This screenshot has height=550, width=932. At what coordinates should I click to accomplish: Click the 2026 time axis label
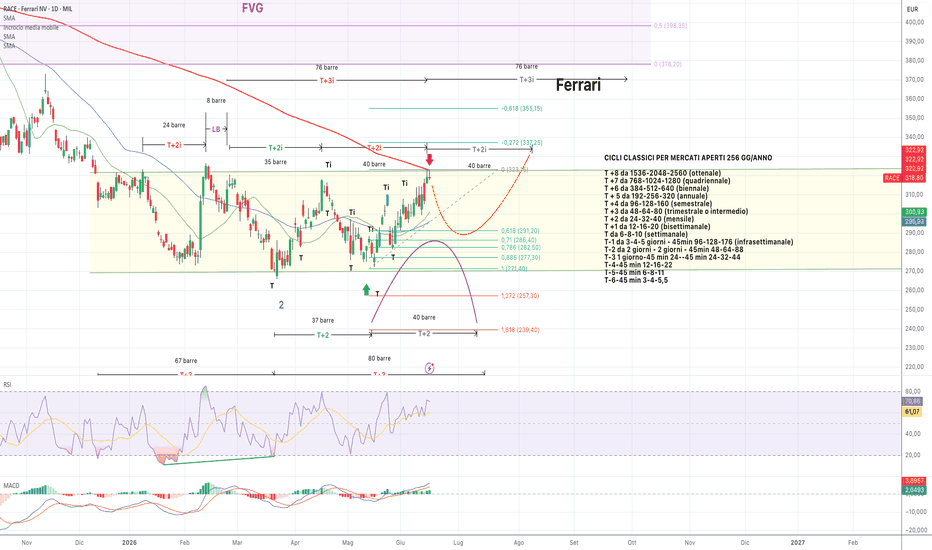pos(129,543)
